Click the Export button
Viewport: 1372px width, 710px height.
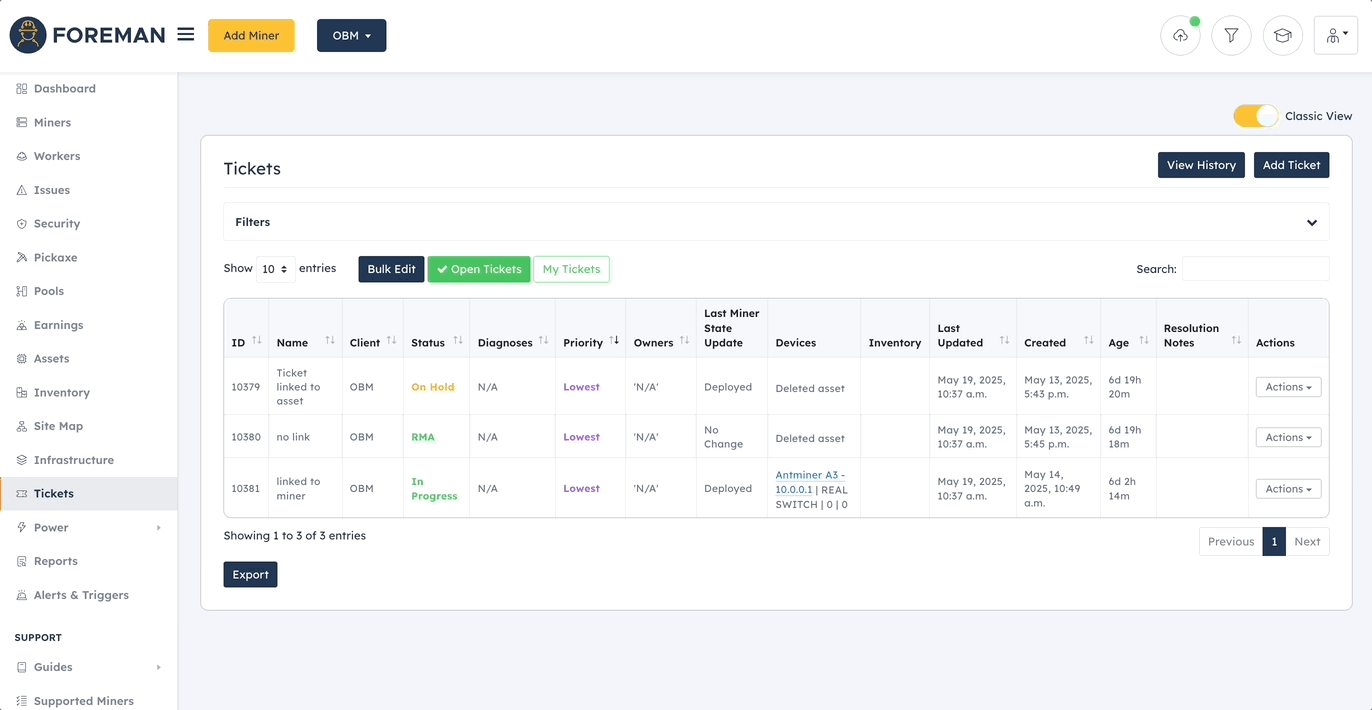250,575
